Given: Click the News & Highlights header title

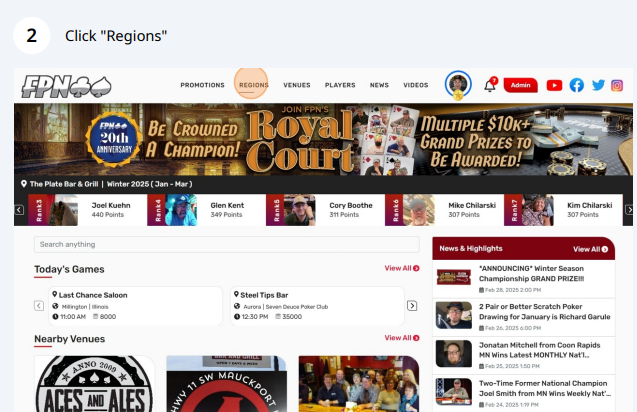Looking at the screenshot, I should [x=471, y=248].
